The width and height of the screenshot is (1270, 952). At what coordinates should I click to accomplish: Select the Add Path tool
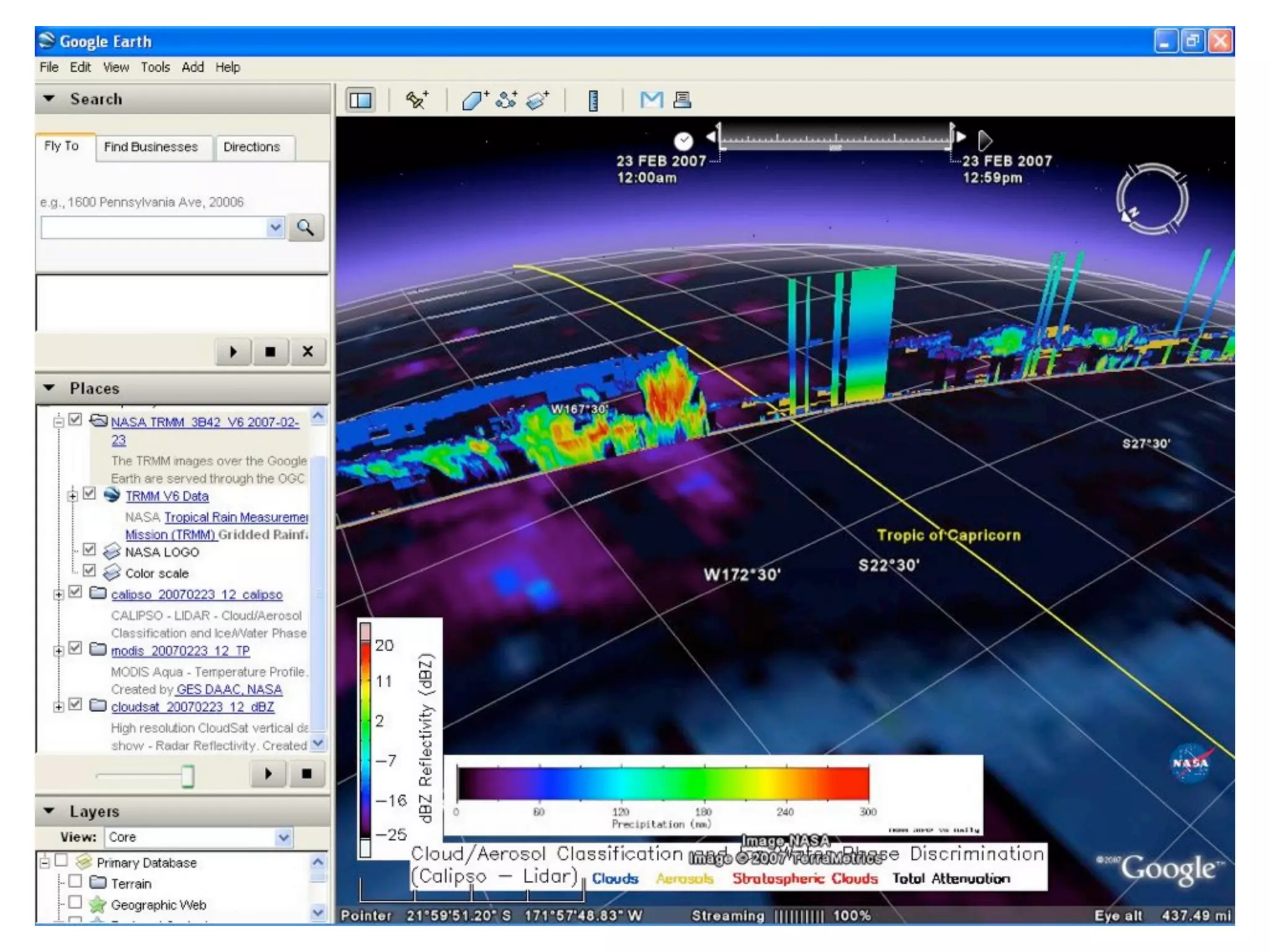coord(507,100)
